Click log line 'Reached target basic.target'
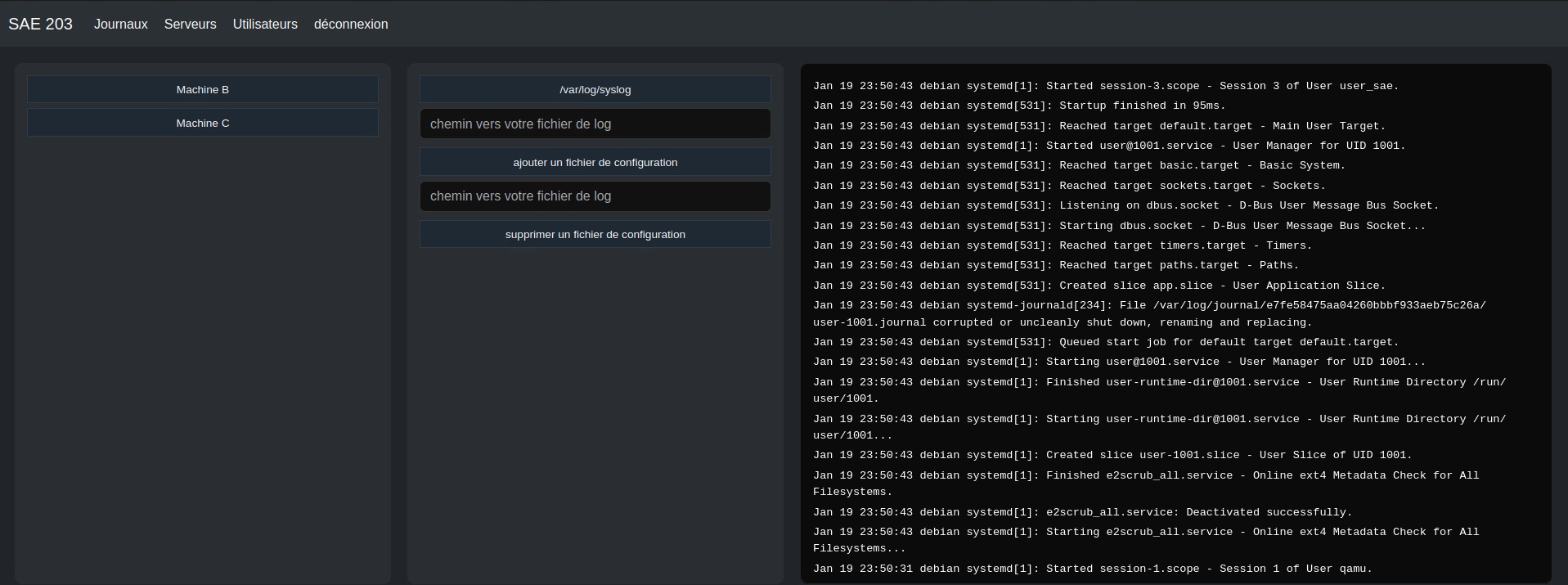 click(x=1079, y=165)
